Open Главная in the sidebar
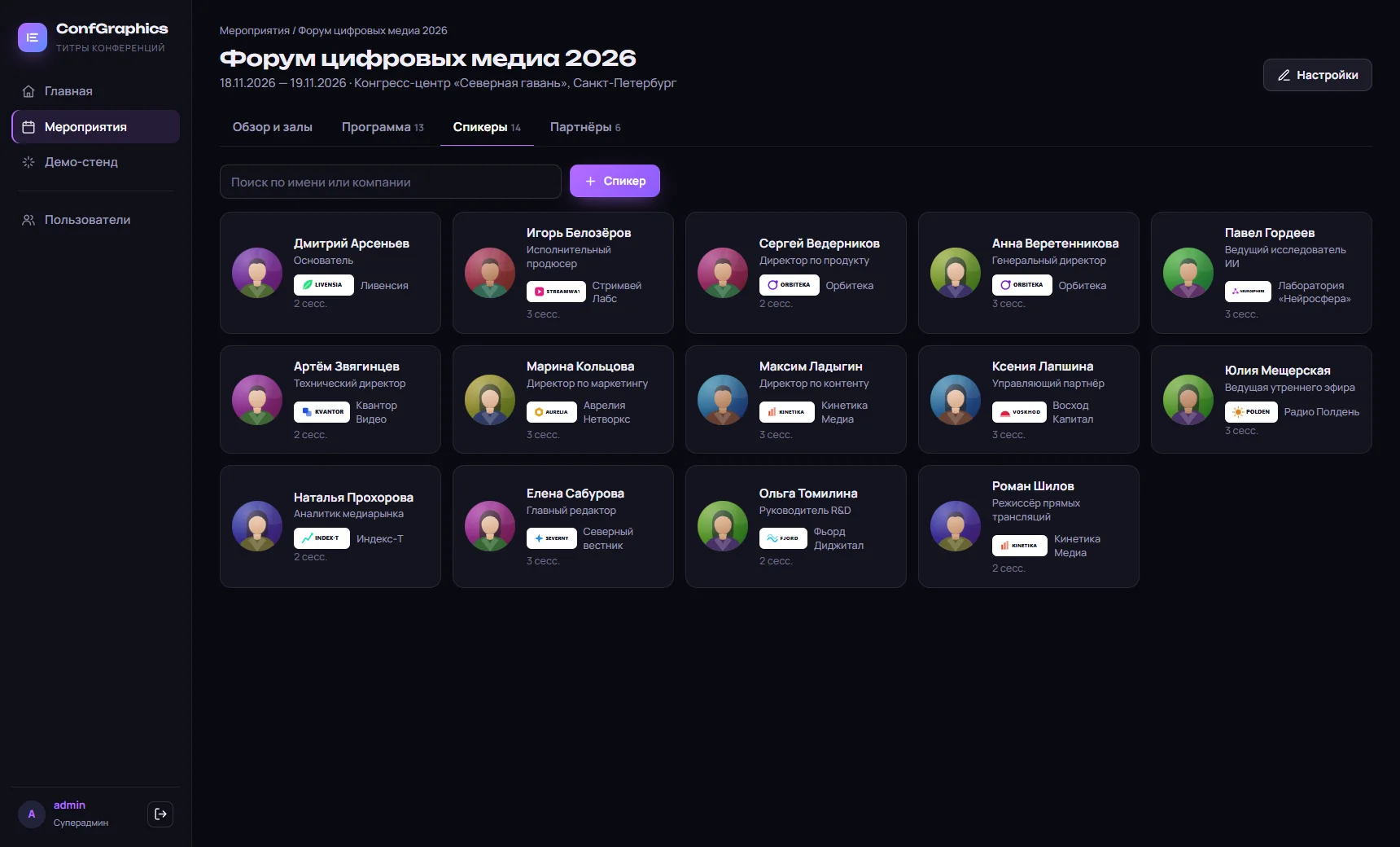This screenshot has height=847, width=1400. (95, 91)
